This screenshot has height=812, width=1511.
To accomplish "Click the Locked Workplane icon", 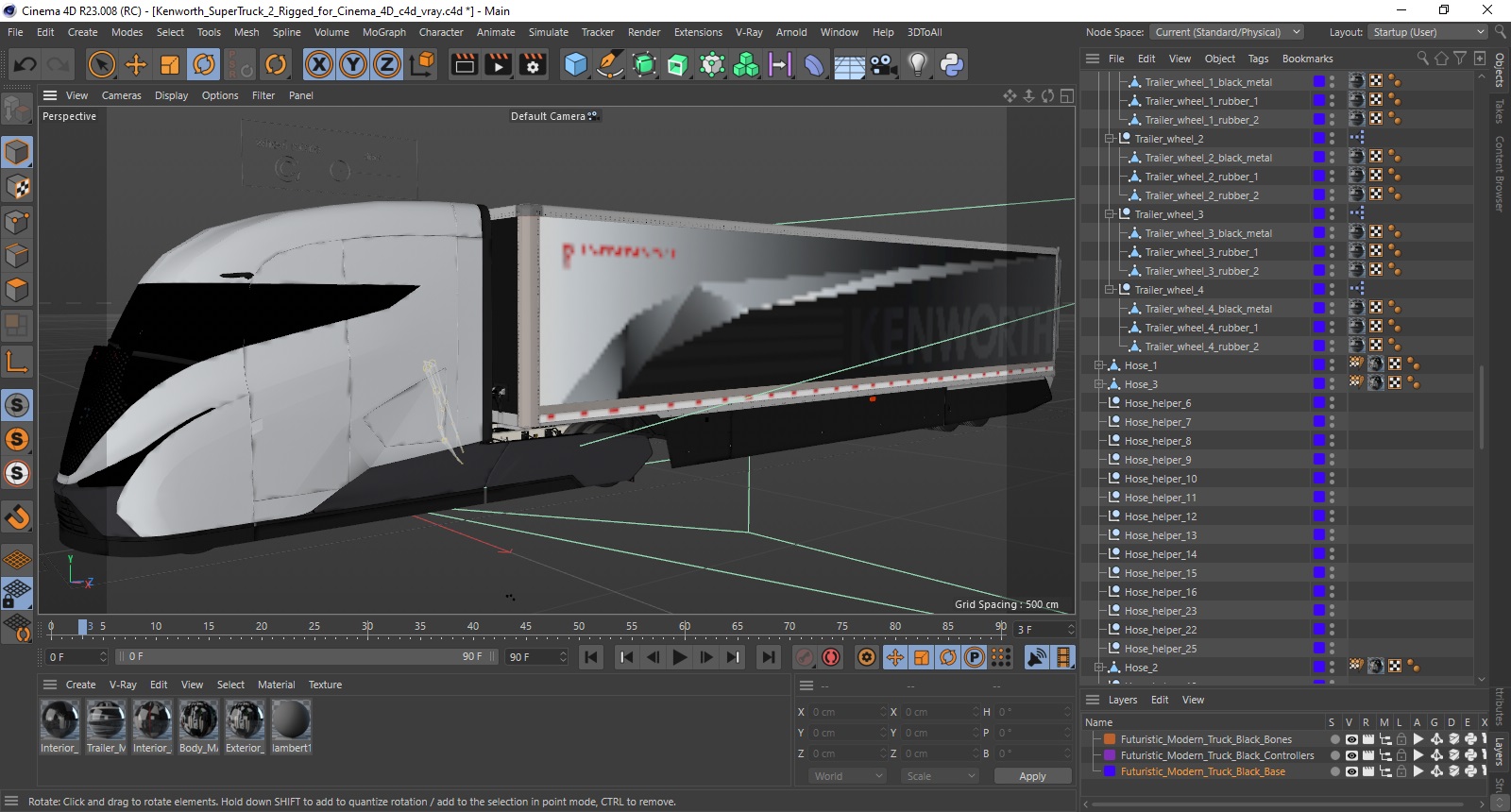I will tap(17, 593).
